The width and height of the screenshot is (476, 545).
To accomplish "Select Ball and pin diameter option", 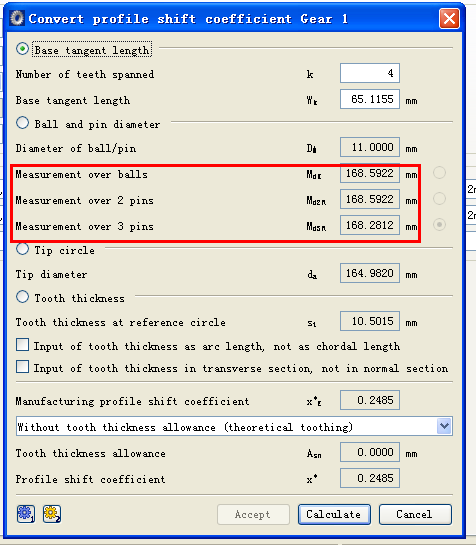I will point(22,123).
